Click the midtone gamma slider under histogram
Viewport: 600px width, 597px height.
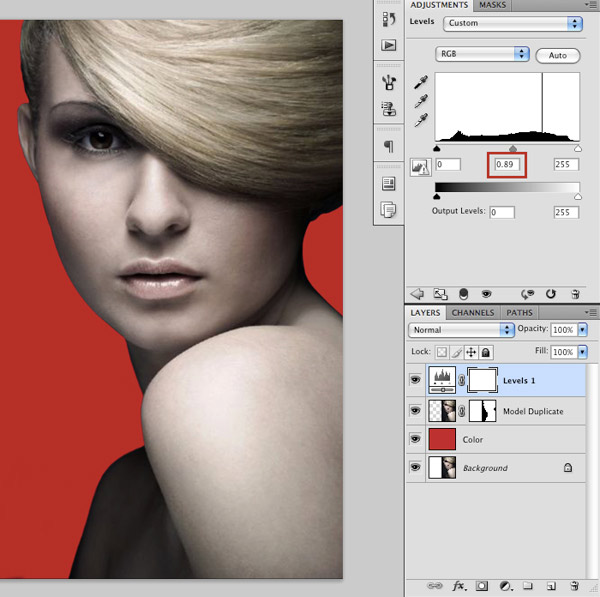click(x=513, y=148)
